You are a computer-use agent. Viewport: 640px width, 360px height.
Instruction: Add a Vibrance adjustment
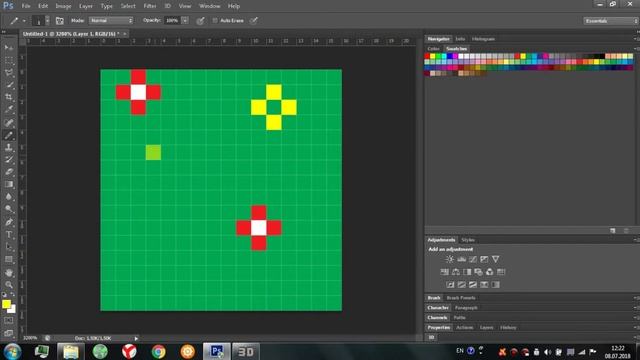[496, 259]
